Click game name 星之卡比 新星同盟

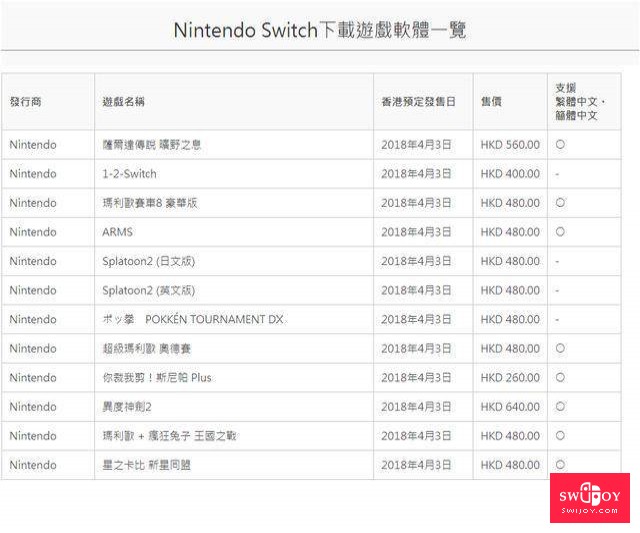pyautogui.click(x=147, y=465)
